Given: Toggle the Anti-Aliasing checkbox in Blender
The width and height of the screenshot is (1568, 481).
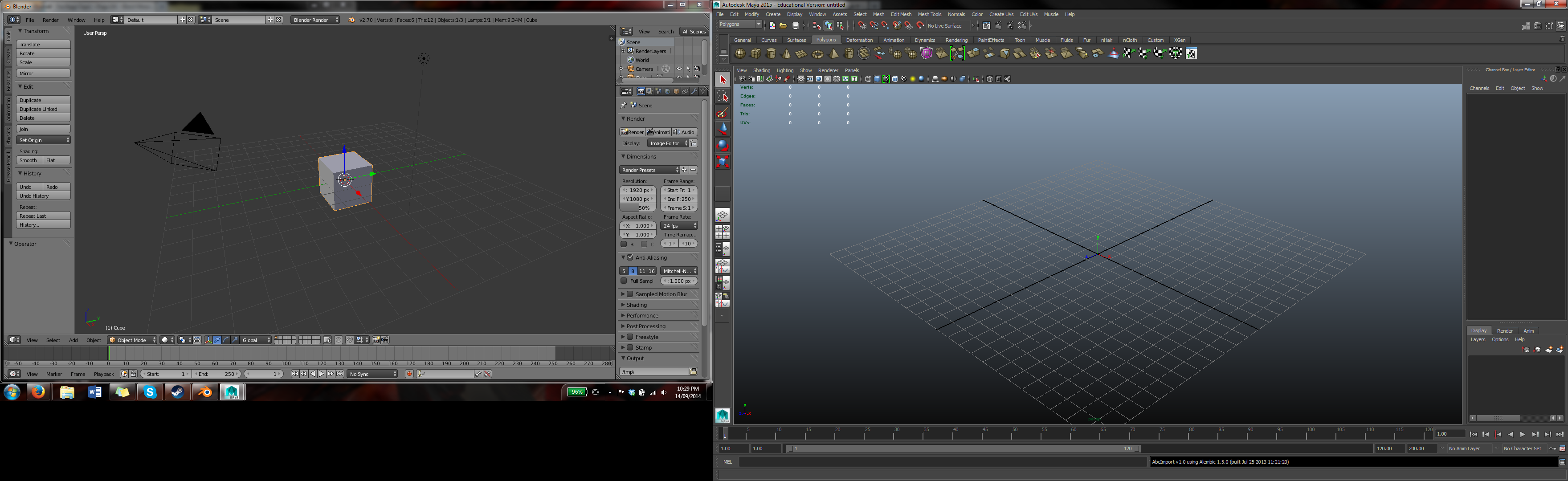Looking at the screenshot, I should pos(631,257).
